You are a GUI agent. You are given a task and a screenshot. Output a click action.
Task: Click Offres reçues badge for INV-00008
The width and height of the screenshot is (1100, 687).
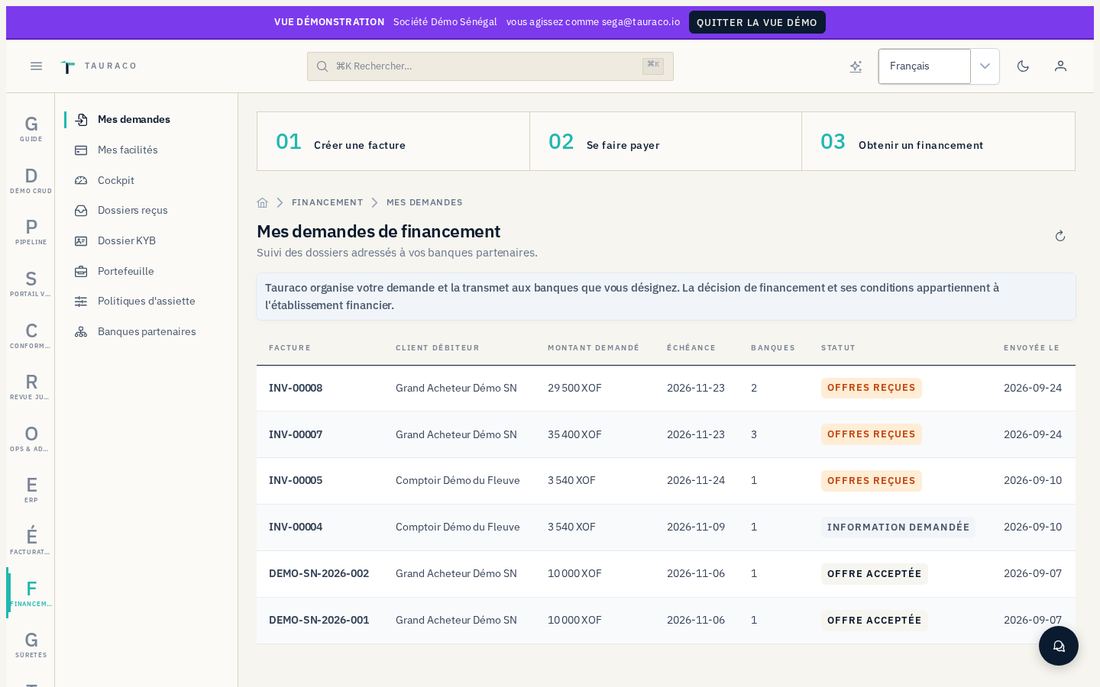(x=871, y=388)
